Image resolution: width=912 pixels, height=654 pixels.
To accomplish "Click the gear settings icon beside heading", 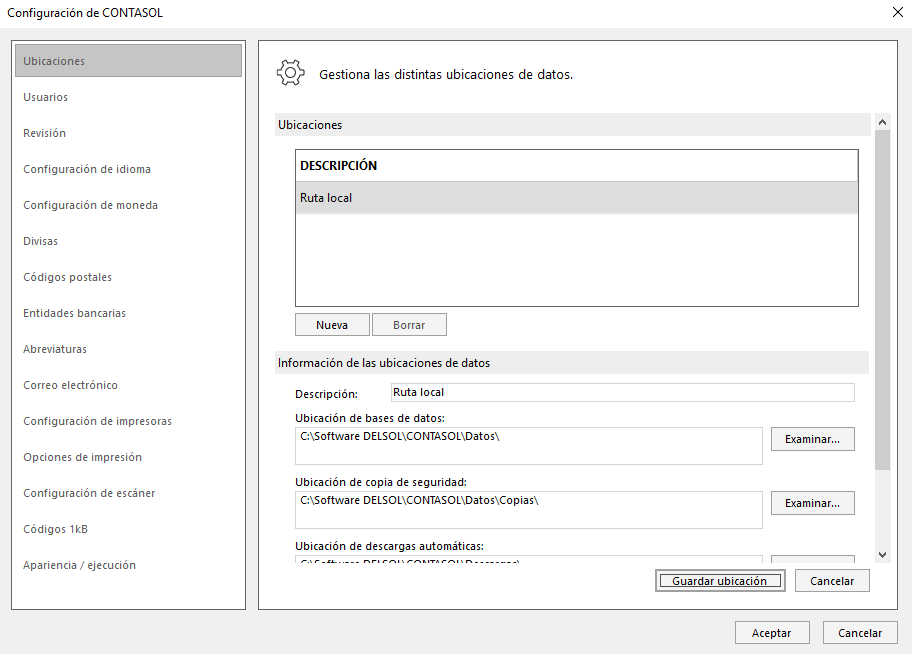I will coord(290,73).
